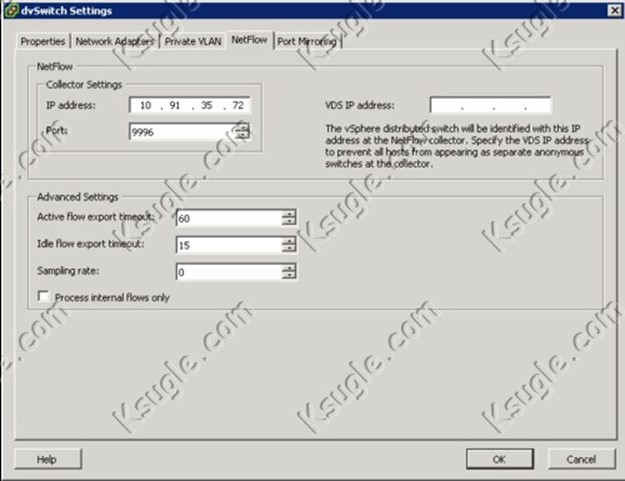Click the Idle flow export timeout field
Viewport: 625px width, 481px height.
pos(229,245)
